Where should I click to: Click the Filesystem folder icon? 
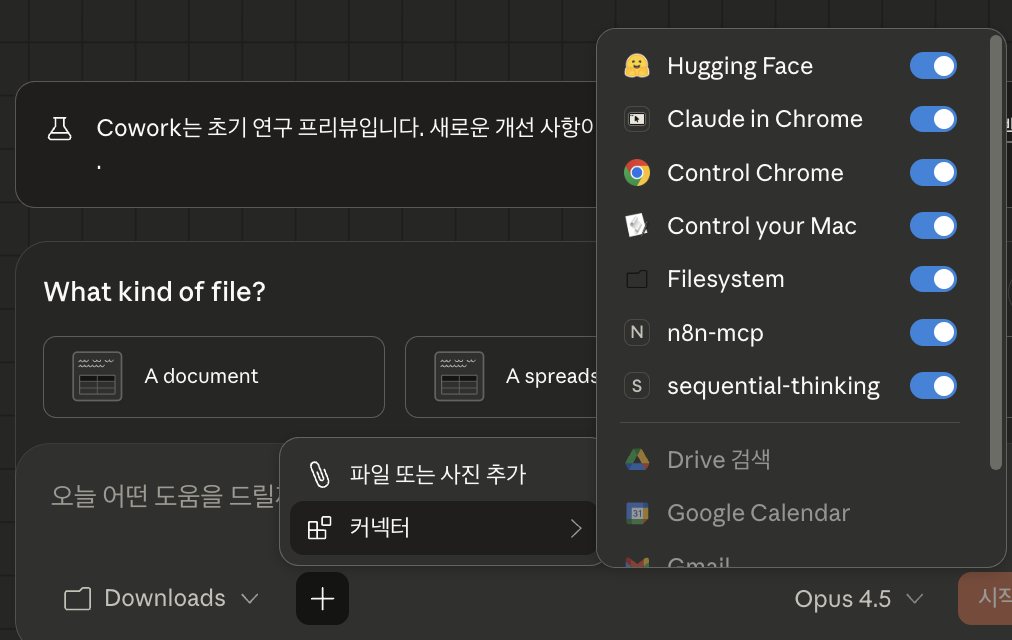pos(636,279)
